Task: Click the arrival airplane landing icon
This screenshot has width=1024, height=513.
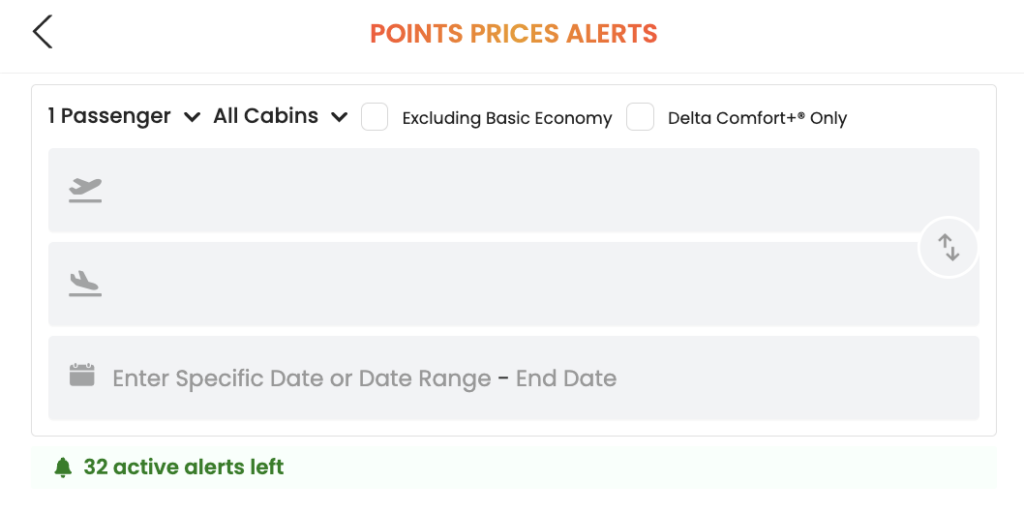Action: (x=85, y=284)
